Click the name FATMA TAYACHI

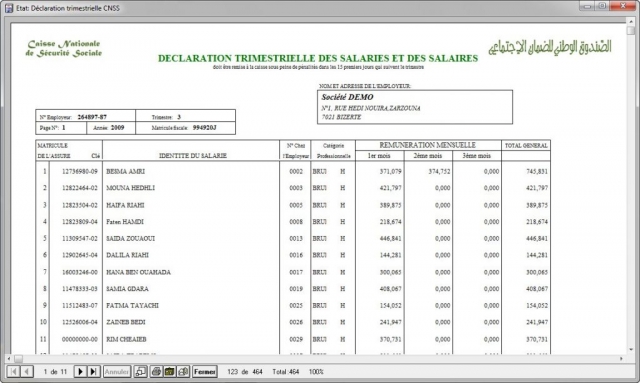[x=132, y=305]
